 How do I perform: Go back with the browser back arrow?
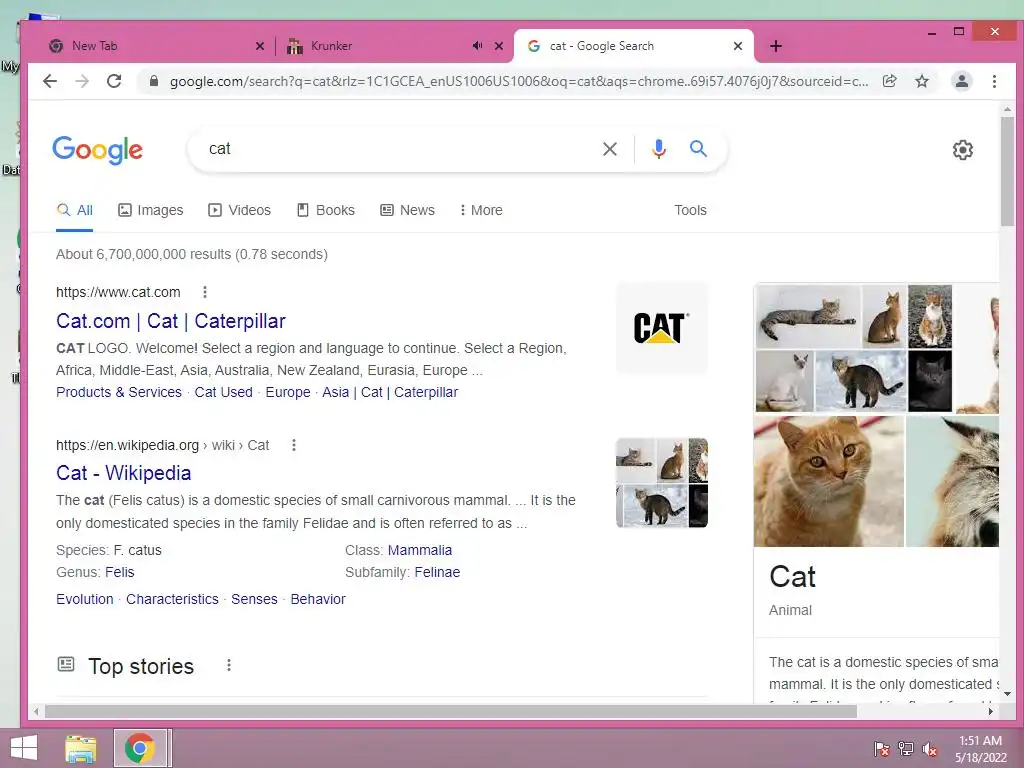[x=50, y=81]
